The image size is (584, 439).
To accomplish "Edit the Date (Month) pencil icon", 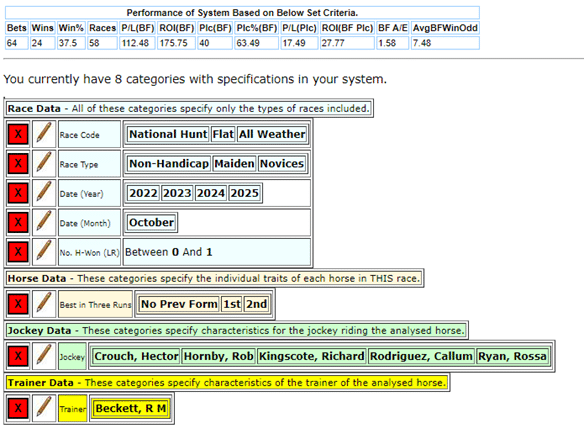I will pos(44,222).
